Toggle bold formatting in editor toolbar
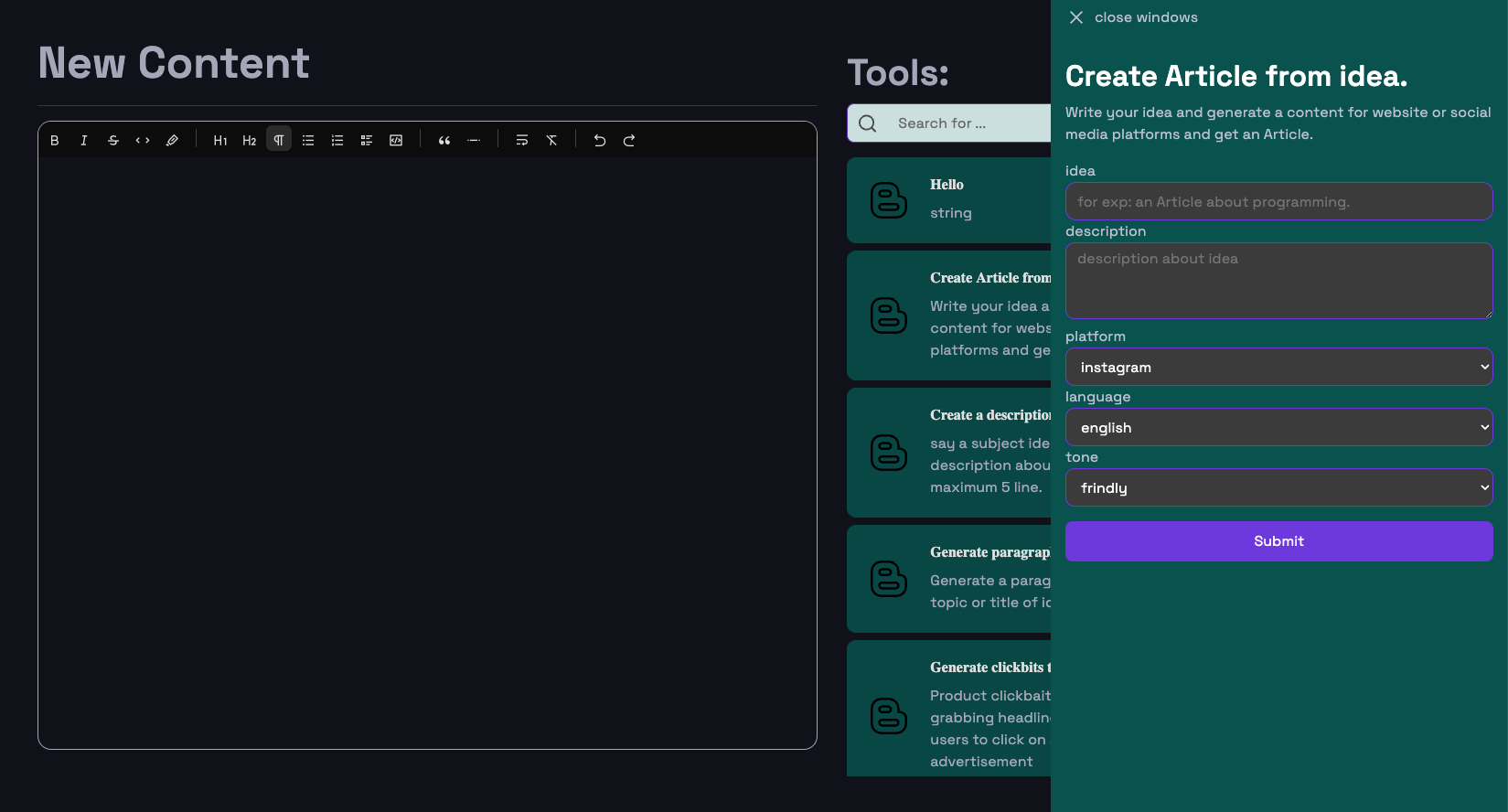The height and width of the screenshot is (812, 1508). pyautogui.click(x=55, y=141)
